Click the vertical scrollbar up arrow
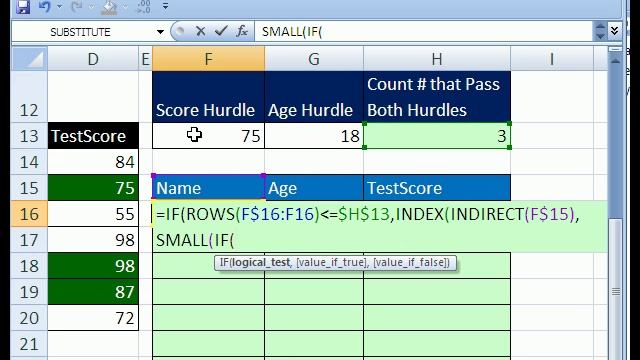The image size is (640, 360). [x=616, y=61]
